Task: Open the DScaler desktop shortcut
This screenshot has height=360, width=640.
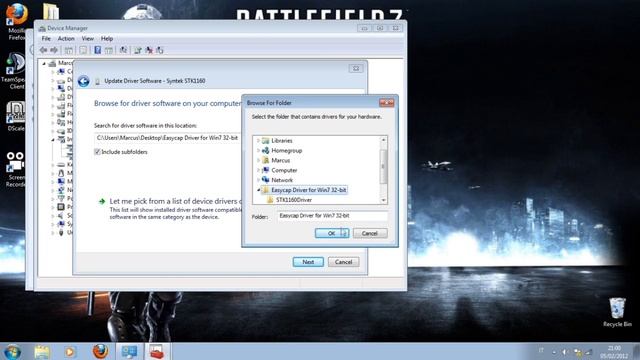Action: tap(16, 116)
